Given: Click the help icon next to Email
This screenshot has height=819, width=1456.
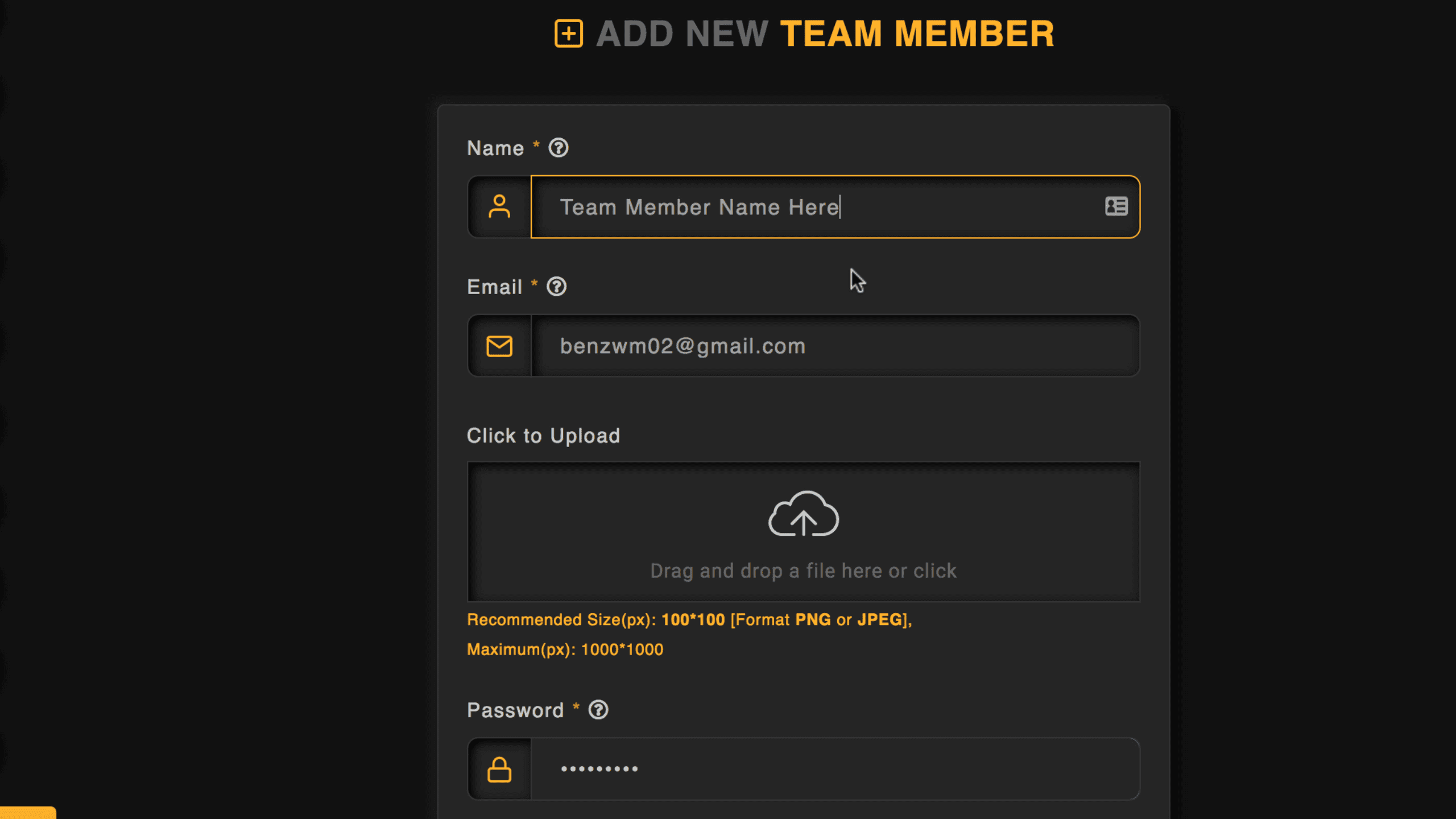Looking at the screenshot, I should point(557,287).
